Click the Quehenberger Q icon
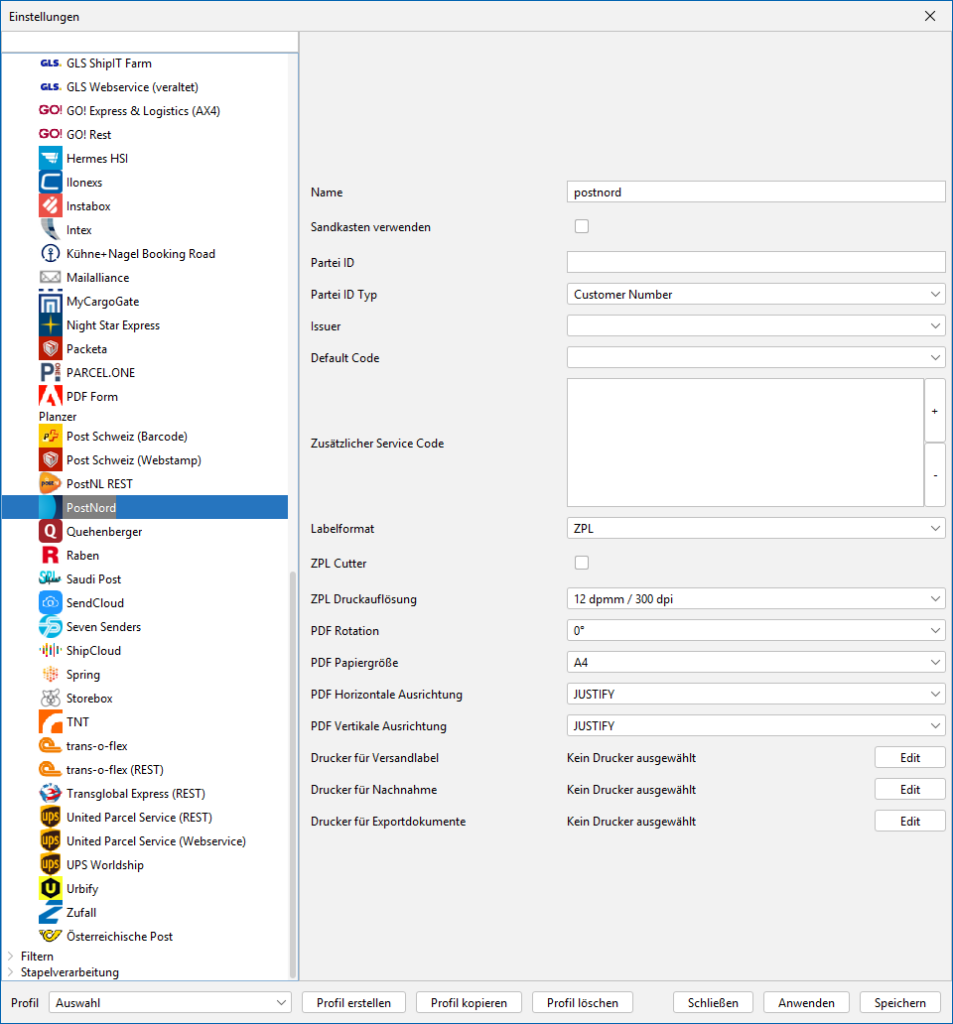The image size is (953, 1024). tap(50, 532)
